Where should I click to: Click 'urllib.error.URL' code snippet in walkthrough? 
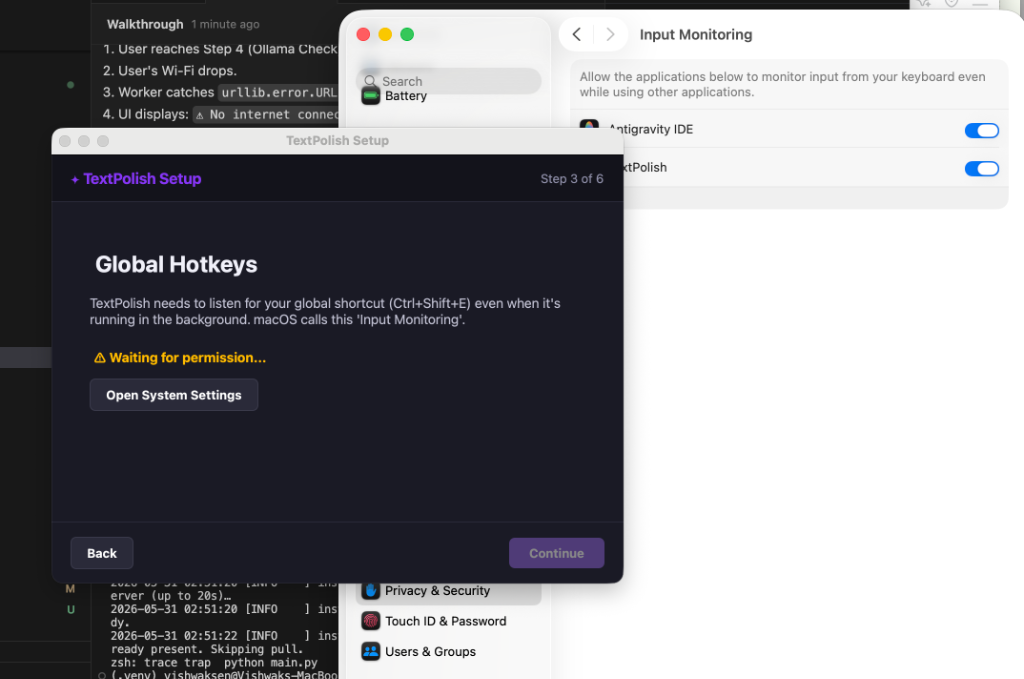coord(279,93)
